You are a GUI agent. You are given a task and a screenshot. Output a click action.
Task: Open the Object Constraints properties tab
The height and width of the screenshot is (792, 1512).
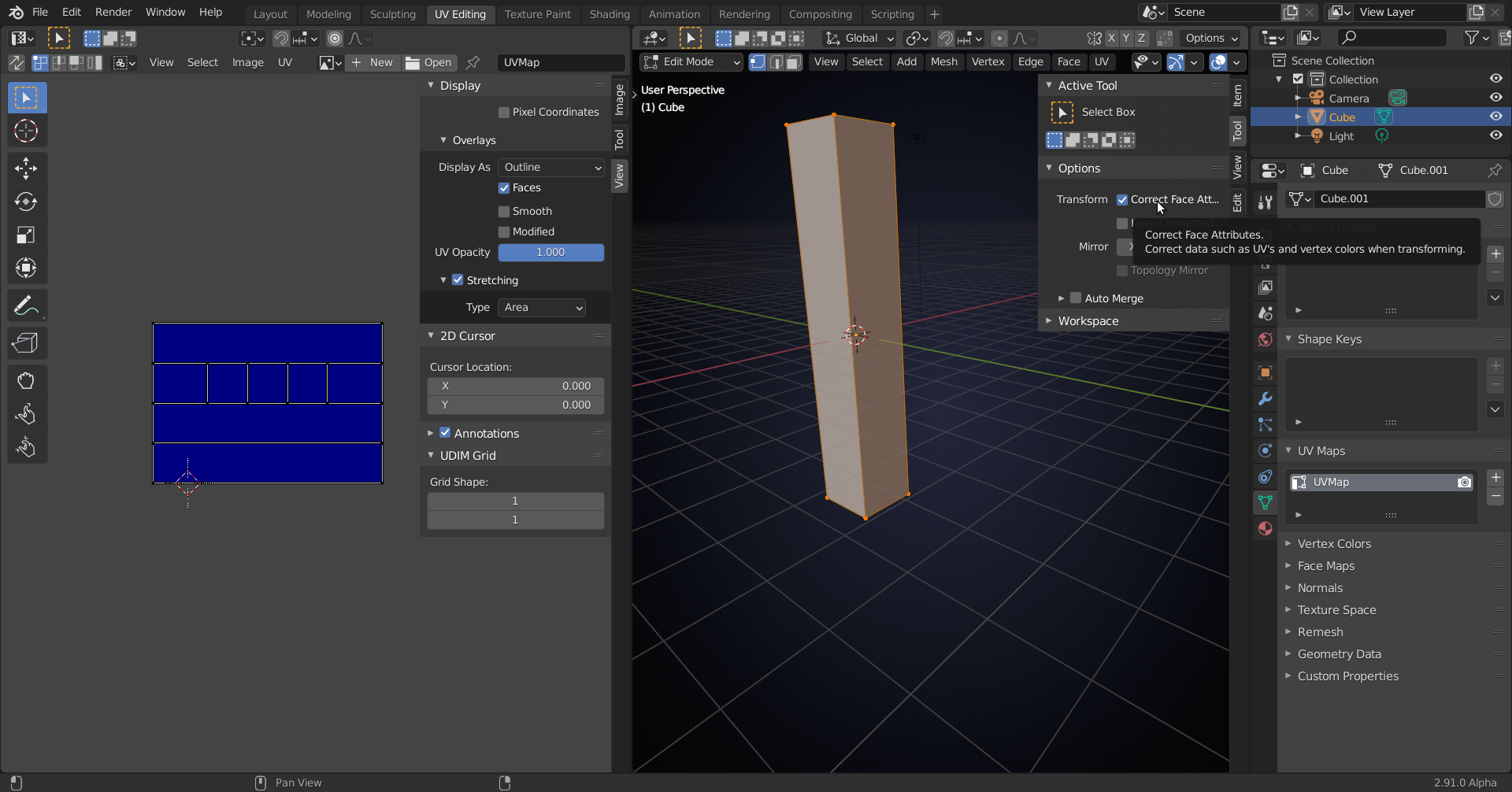pyautogui.click(x=1266, y=476)
